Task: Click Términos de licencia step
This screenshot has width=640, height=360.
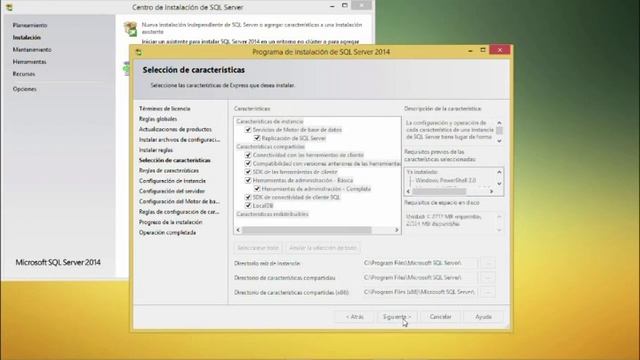Action: click(164, 109)
